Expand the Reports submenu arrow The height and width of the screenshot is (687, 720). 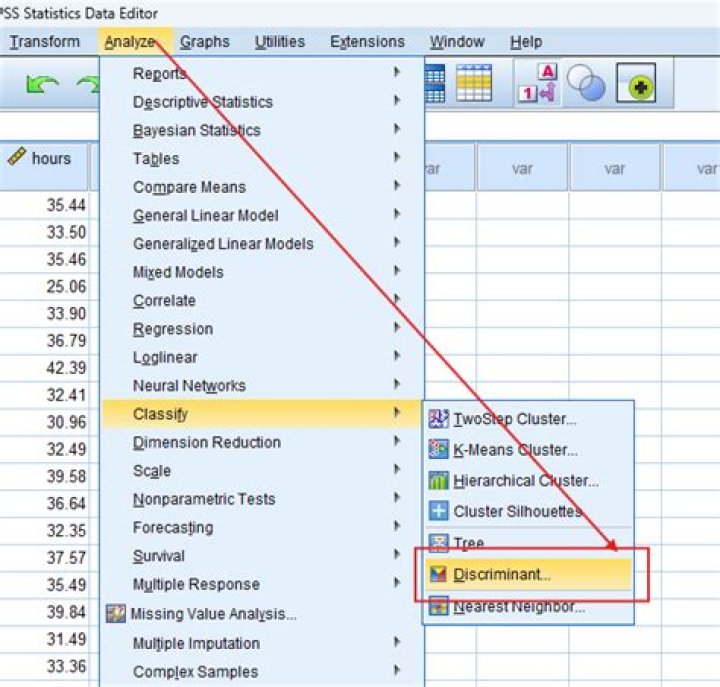397,72
